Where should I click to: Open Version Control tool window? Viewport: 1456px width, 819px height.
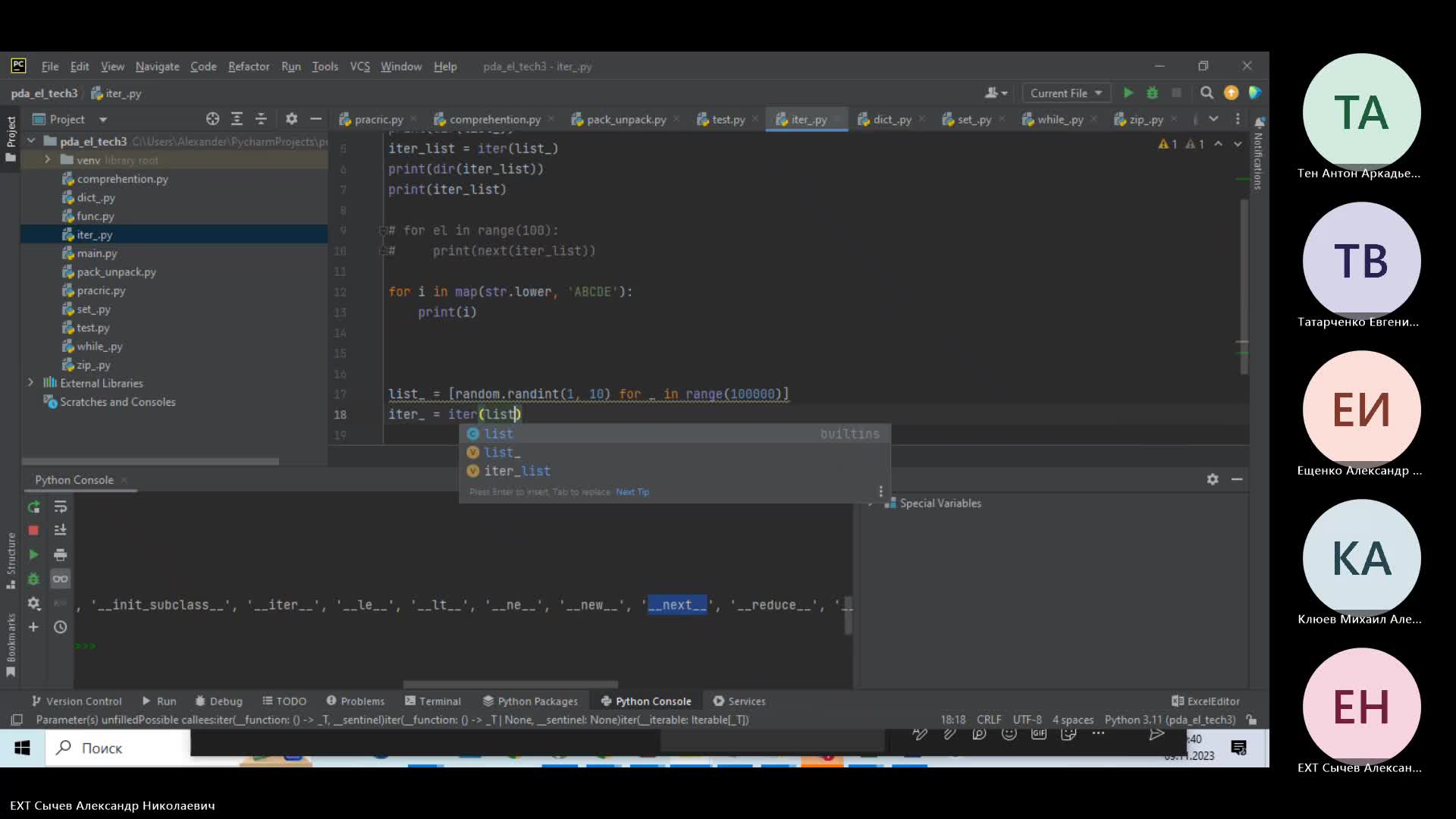pos(76,701)
